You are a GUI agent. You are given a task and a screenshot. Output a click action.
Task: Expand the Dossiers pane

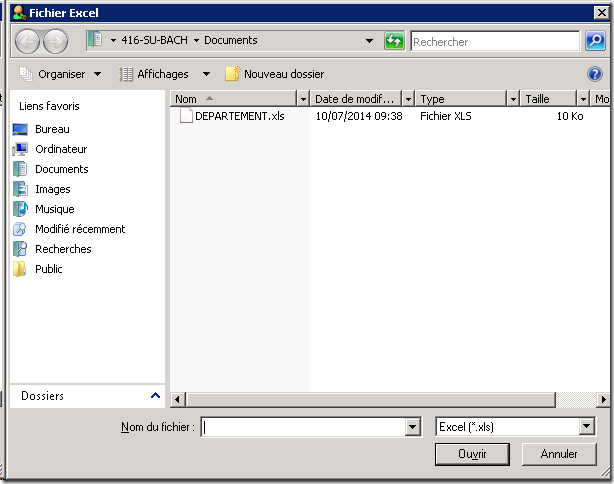coord(154,396)
